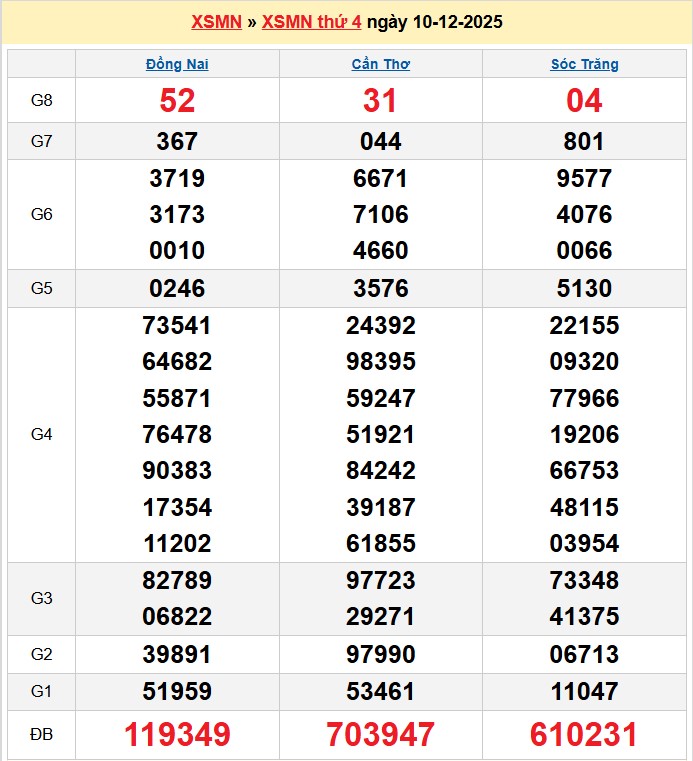The width and height of the screenshot is (693, 761).
Task: Click the G4 row label
Action: coord(41,434)
